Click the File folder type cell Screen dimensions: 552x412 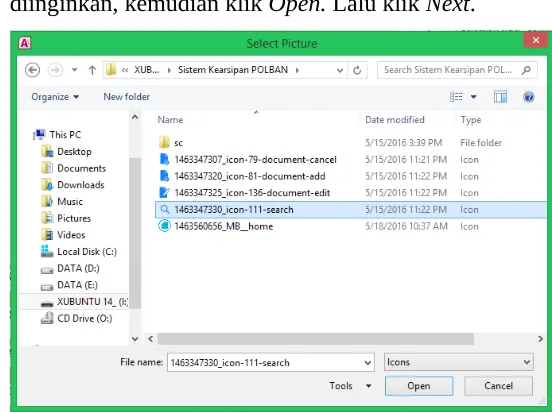point(481,143)
